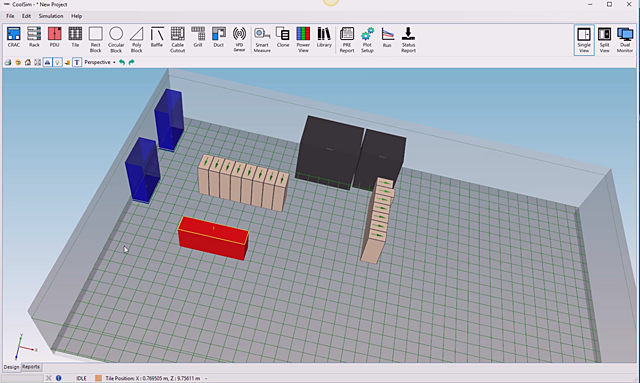This screenshot has height=383, width=640.
Task: Switch to the Reports tab
Action: pyautogui.click(x=31, y=367)
